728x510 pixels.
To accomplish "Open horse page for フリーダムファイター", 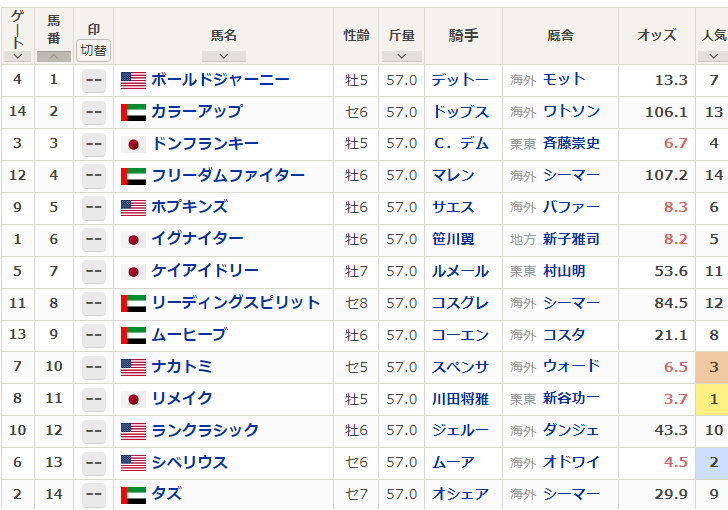I will pyautogui.click(x=228, y=175).
